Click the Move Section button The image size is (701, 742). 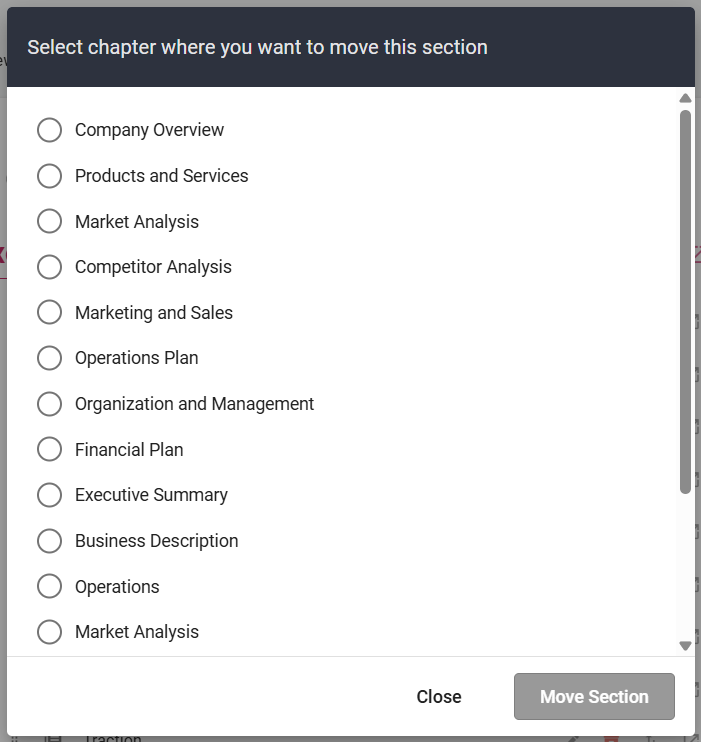tap(594, 697)
